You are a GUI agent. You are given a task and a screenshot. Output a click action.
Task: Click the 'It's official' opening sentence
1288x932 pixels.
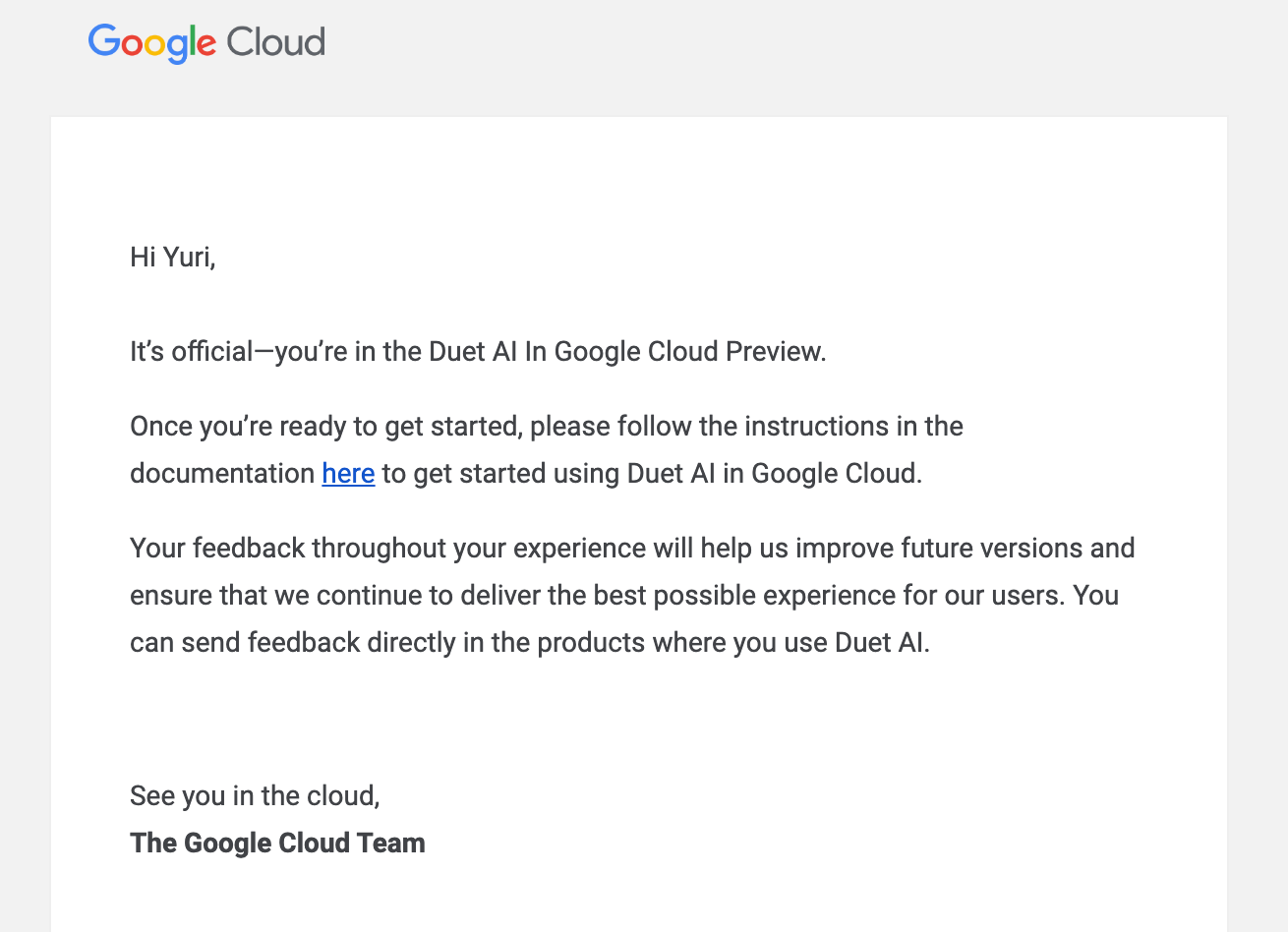point(478,352)
